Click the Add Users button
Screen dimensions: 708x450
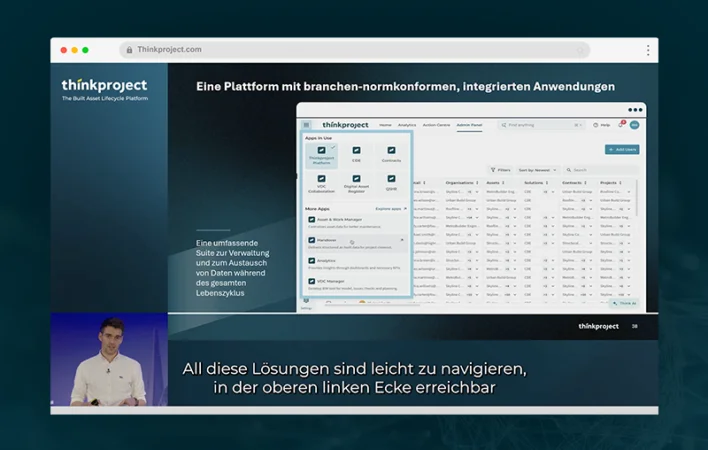pos(622,149)
